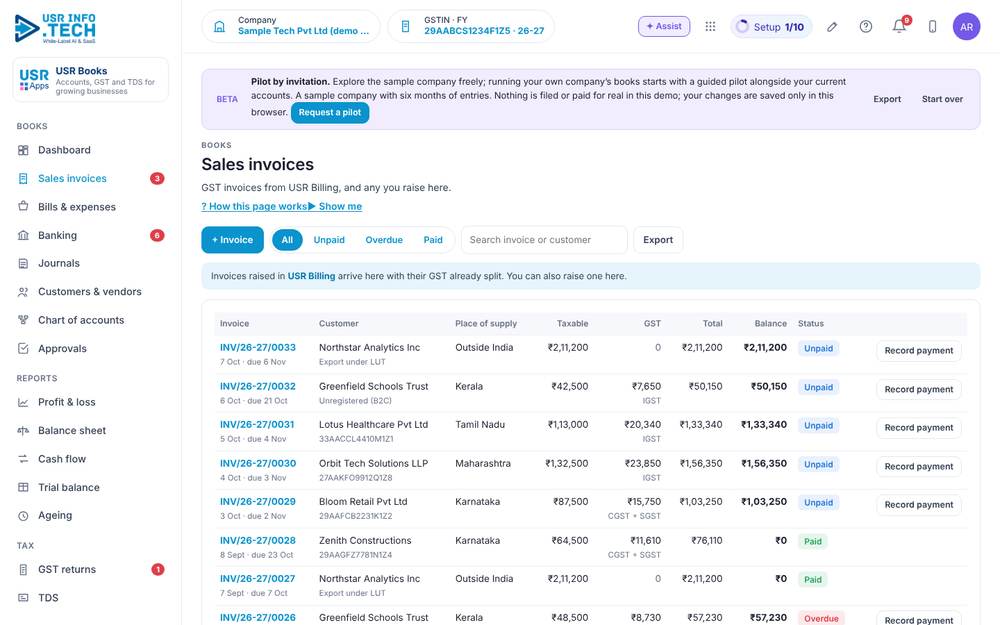The image size is (1000, 625).
Task: Click the Cash flow arrows icon
Action: 23,459
